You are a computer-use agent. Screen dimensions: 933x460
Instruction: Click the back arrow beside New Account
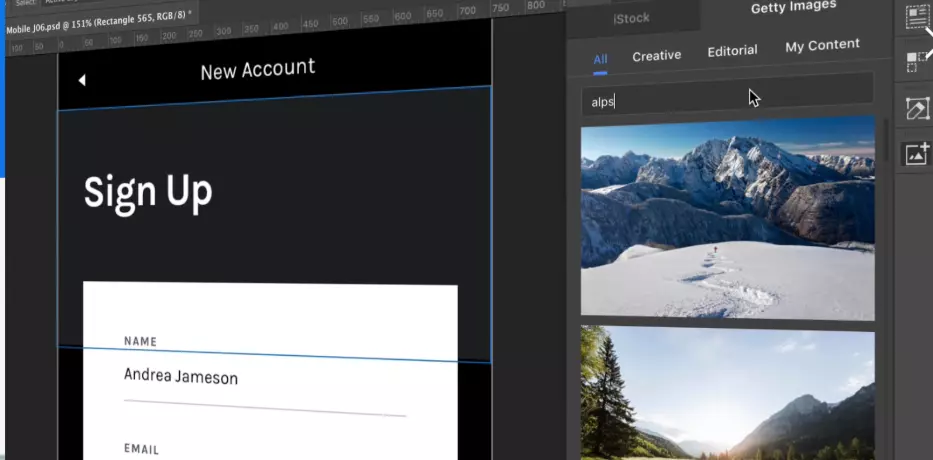(82, 80)
